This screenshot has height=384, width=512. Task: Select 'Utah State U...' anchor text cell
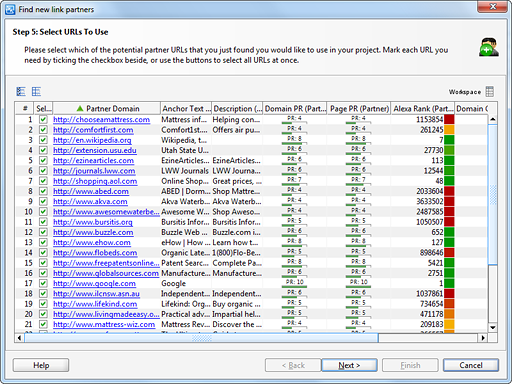click(185, 150)
